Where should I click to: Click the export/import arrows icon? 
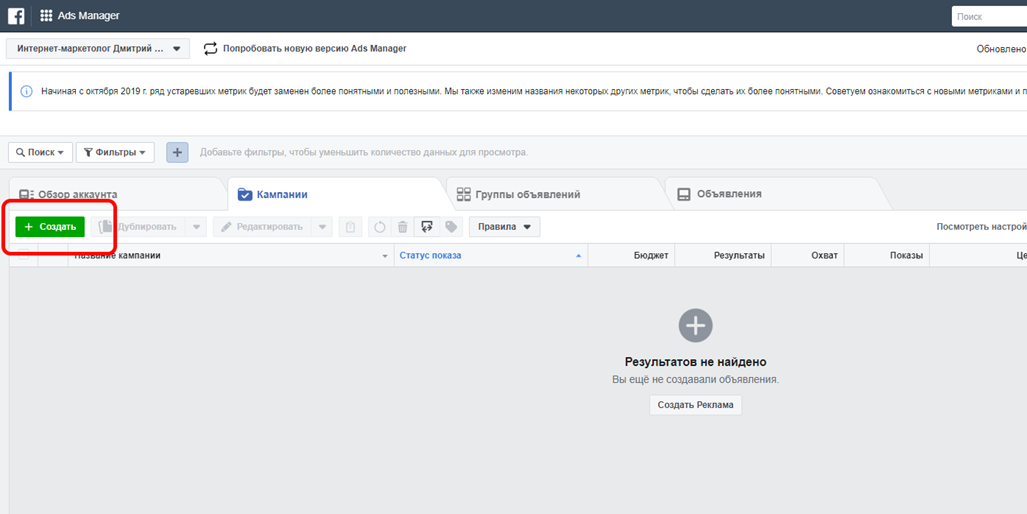(427, 227)
